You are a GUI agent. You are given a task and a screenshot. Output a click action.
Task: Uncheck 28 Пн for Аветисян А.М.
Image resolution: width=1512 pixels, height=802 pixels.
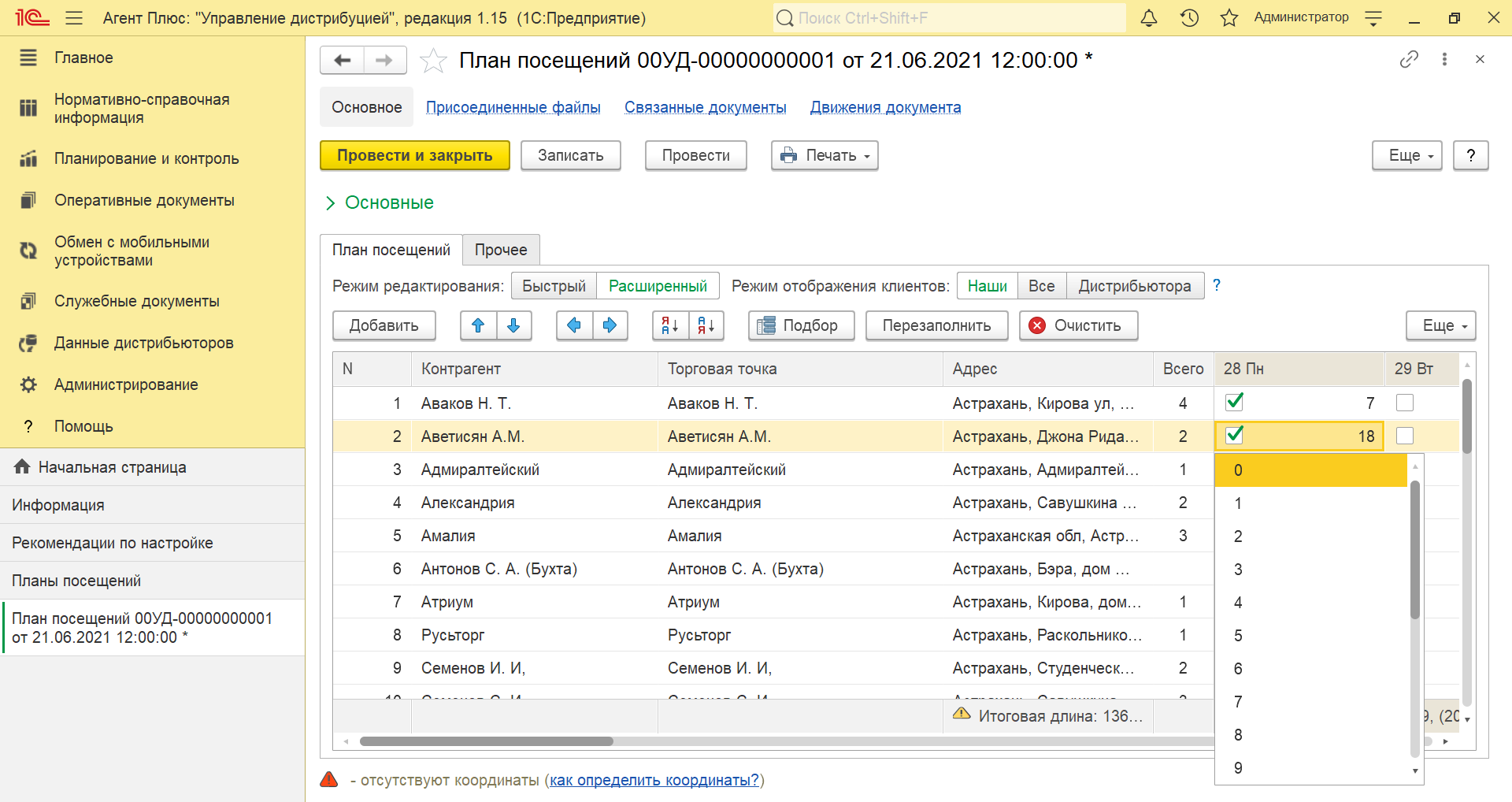pos(1235,435)
